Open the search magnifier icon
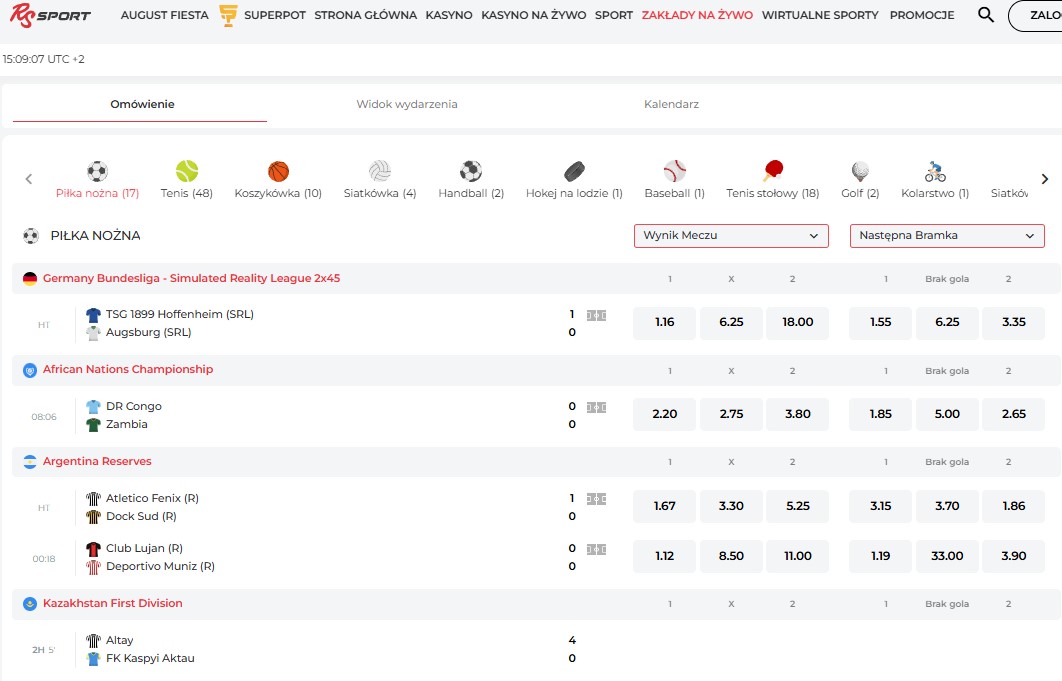The width and height of the screenshot is (1062, 681). pos(986,15)
